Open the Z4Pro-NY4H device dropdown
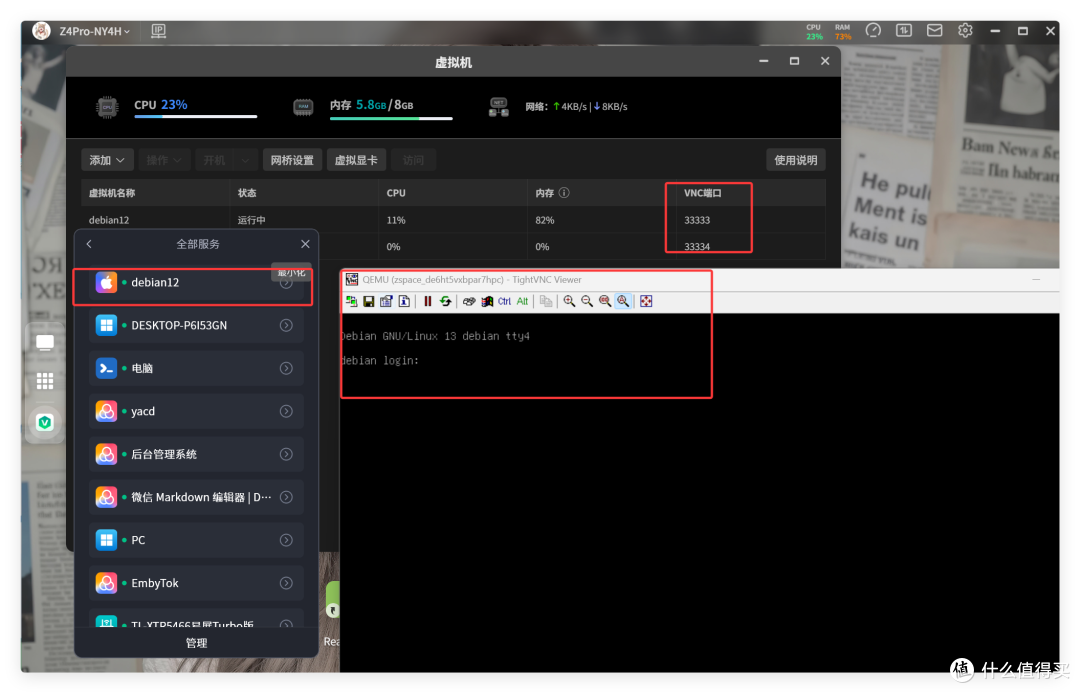The width and height of the screenshot is (1080, 693). tap(94, 31)
